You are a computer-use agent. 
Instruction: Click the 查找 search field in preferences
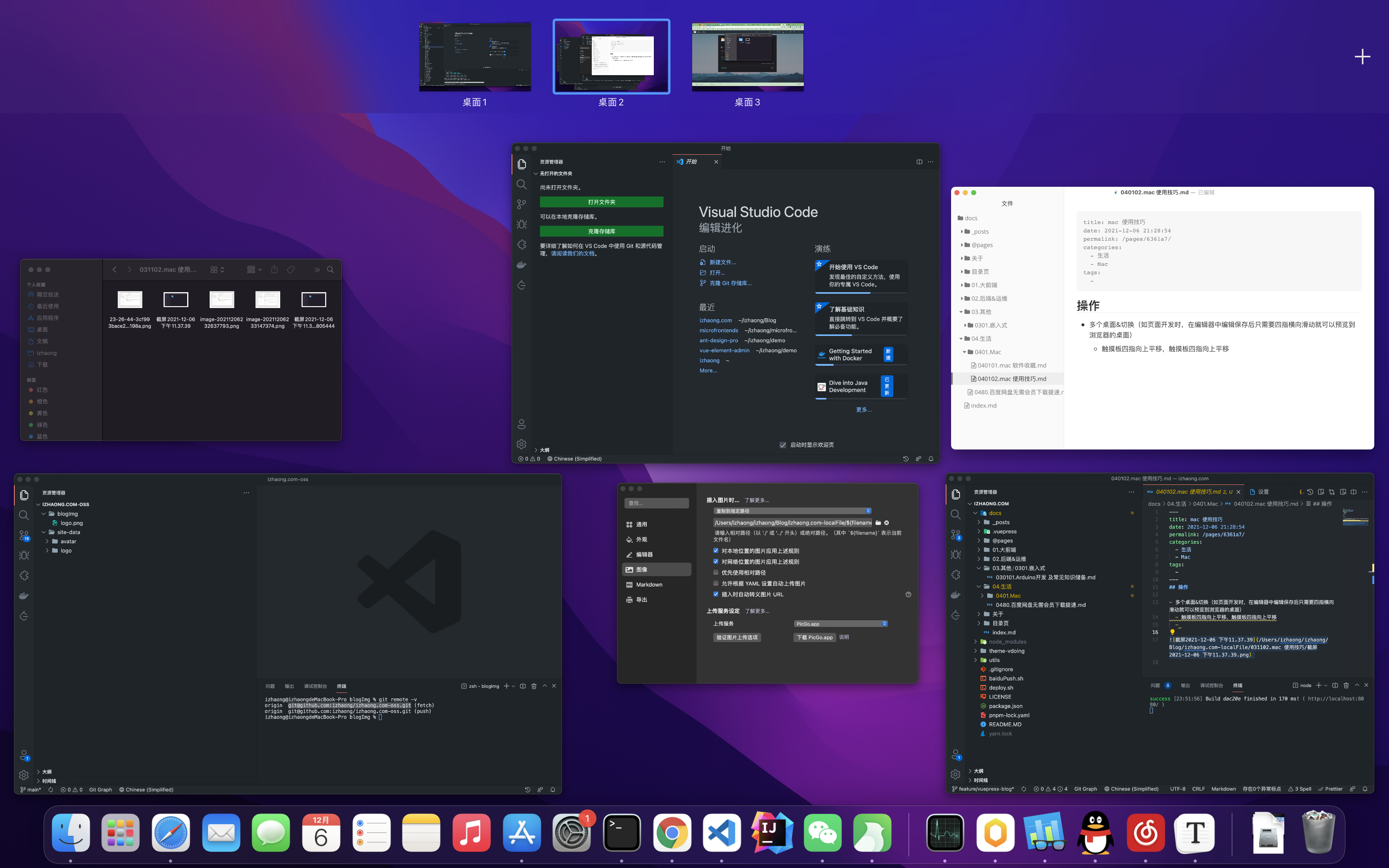click(x=657, y=503)
